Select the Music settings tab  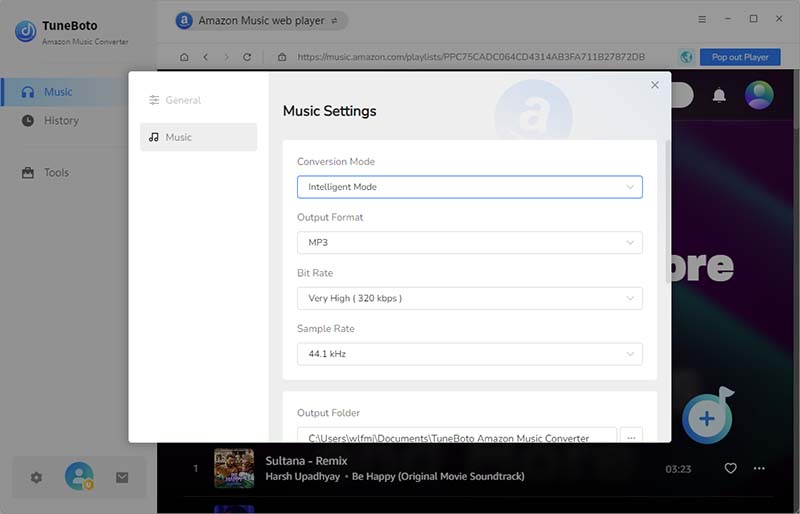pyautogui.click(x=198, y=137)
